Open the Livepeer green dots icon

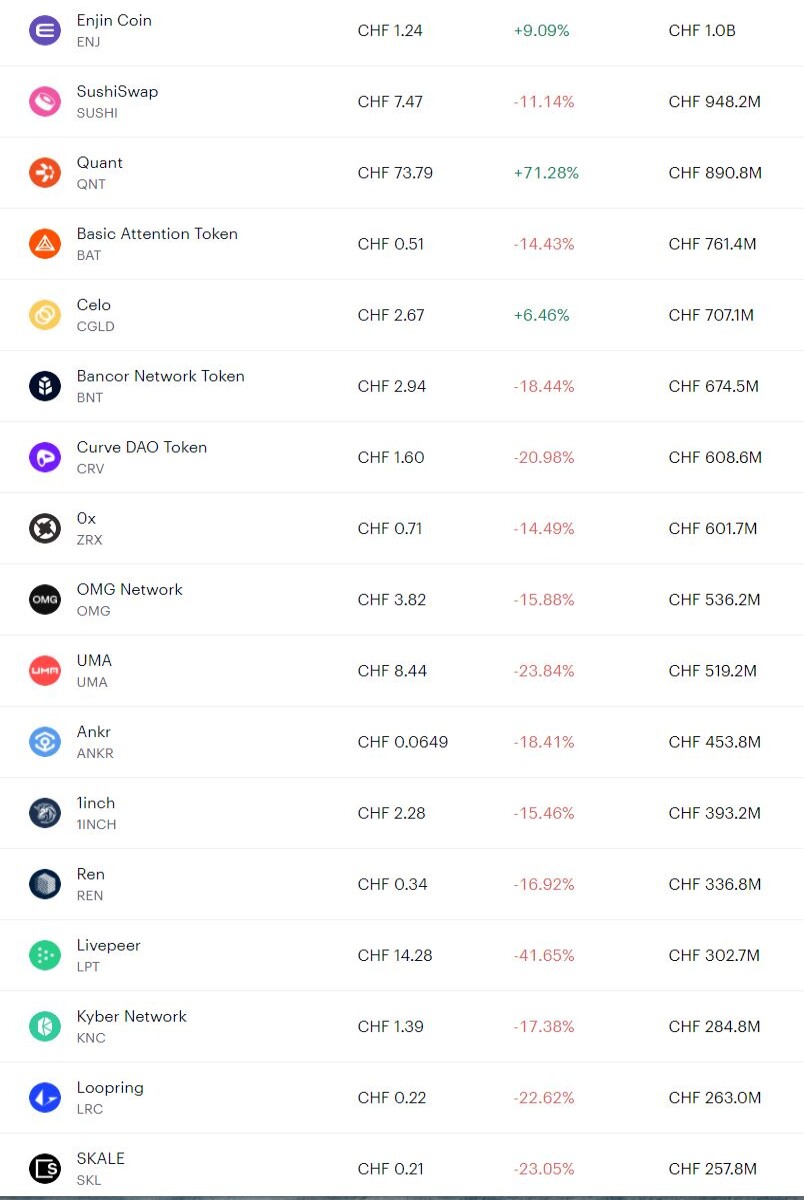45,955
